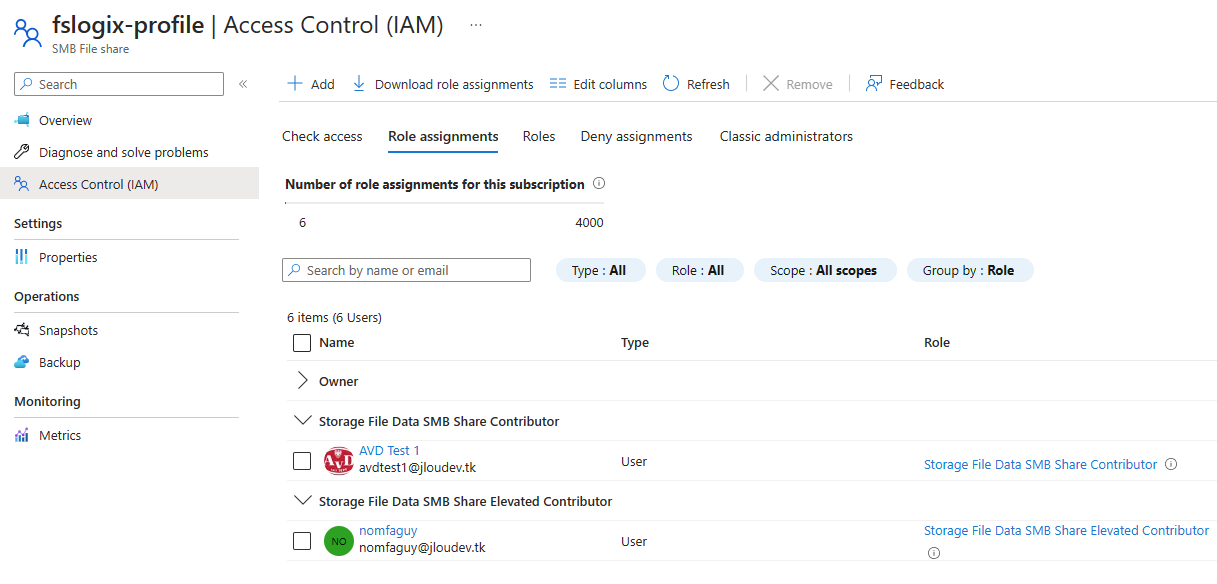Click the Edit columns icon
1217x584 pixels.
click(558, 84)
